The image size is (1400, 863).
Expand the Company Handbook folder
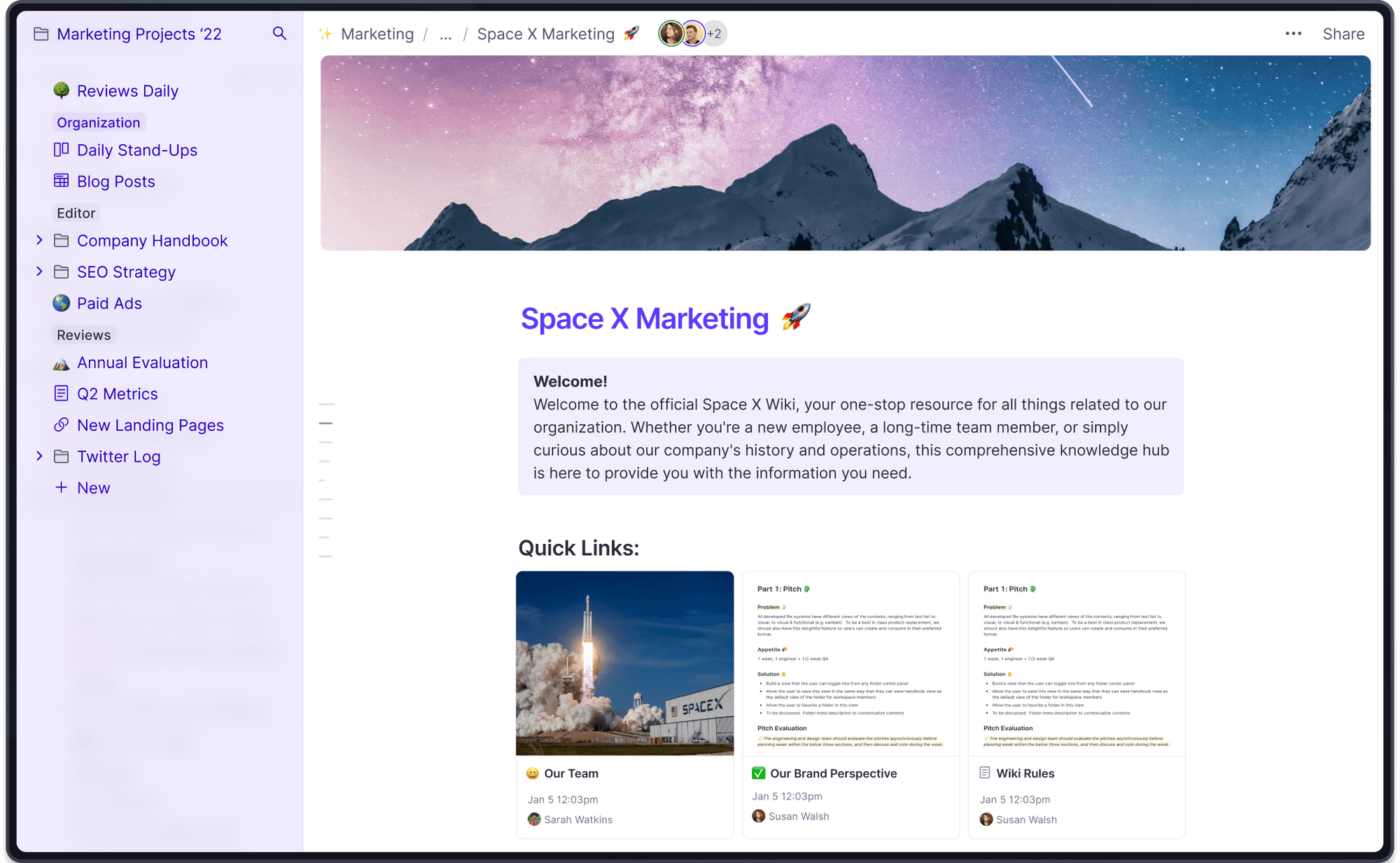39,240
